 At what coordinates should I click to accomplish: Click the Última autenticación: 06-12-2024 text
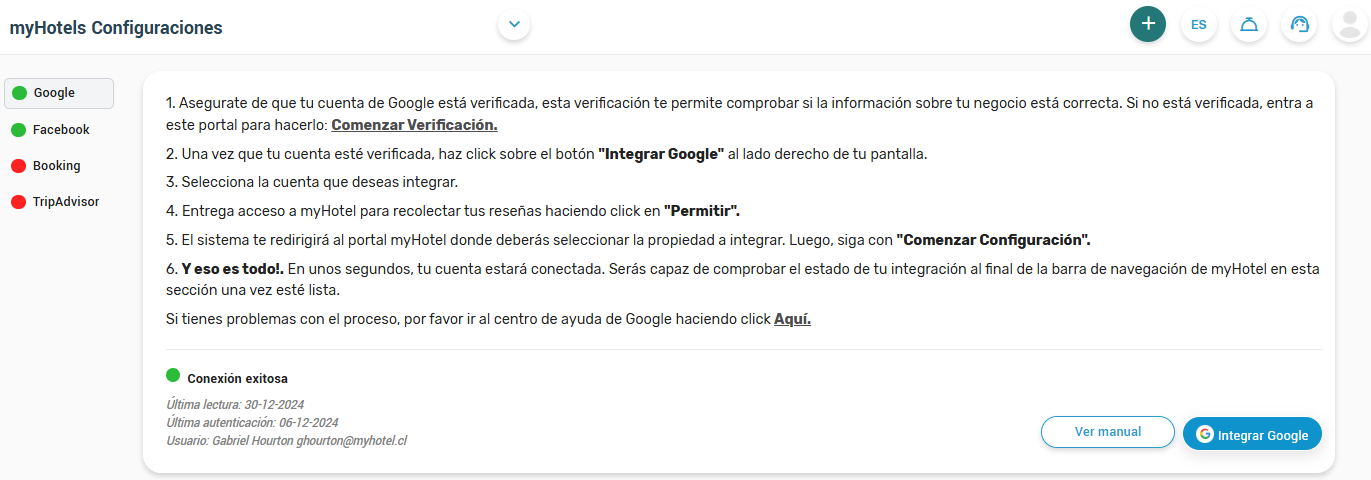tap(252, 423)
